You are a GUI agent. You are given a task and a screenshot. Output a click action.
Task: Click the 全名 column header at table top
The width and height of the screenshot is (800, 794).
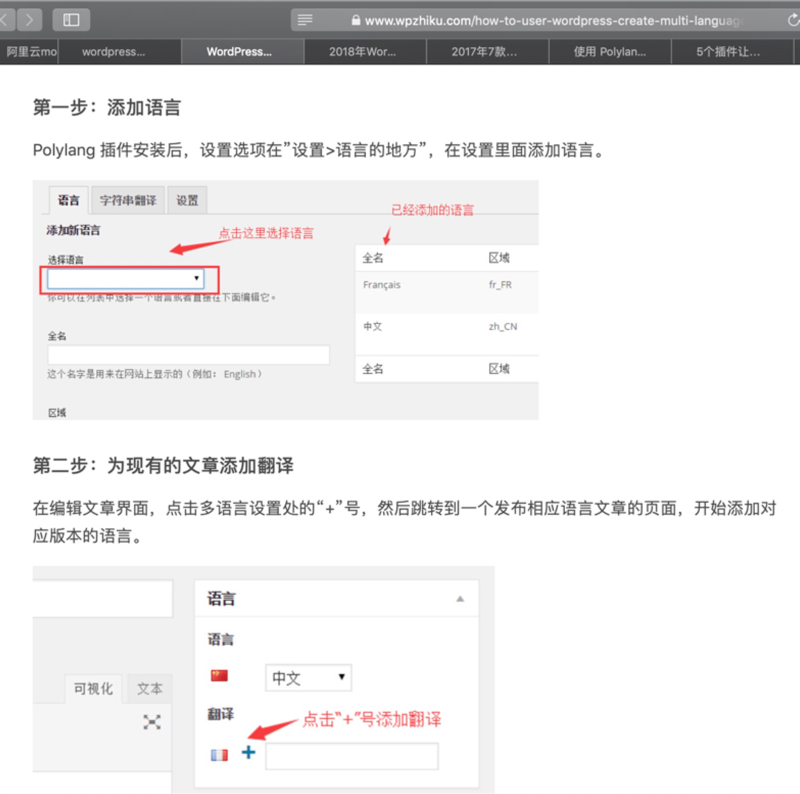(372, 258)
